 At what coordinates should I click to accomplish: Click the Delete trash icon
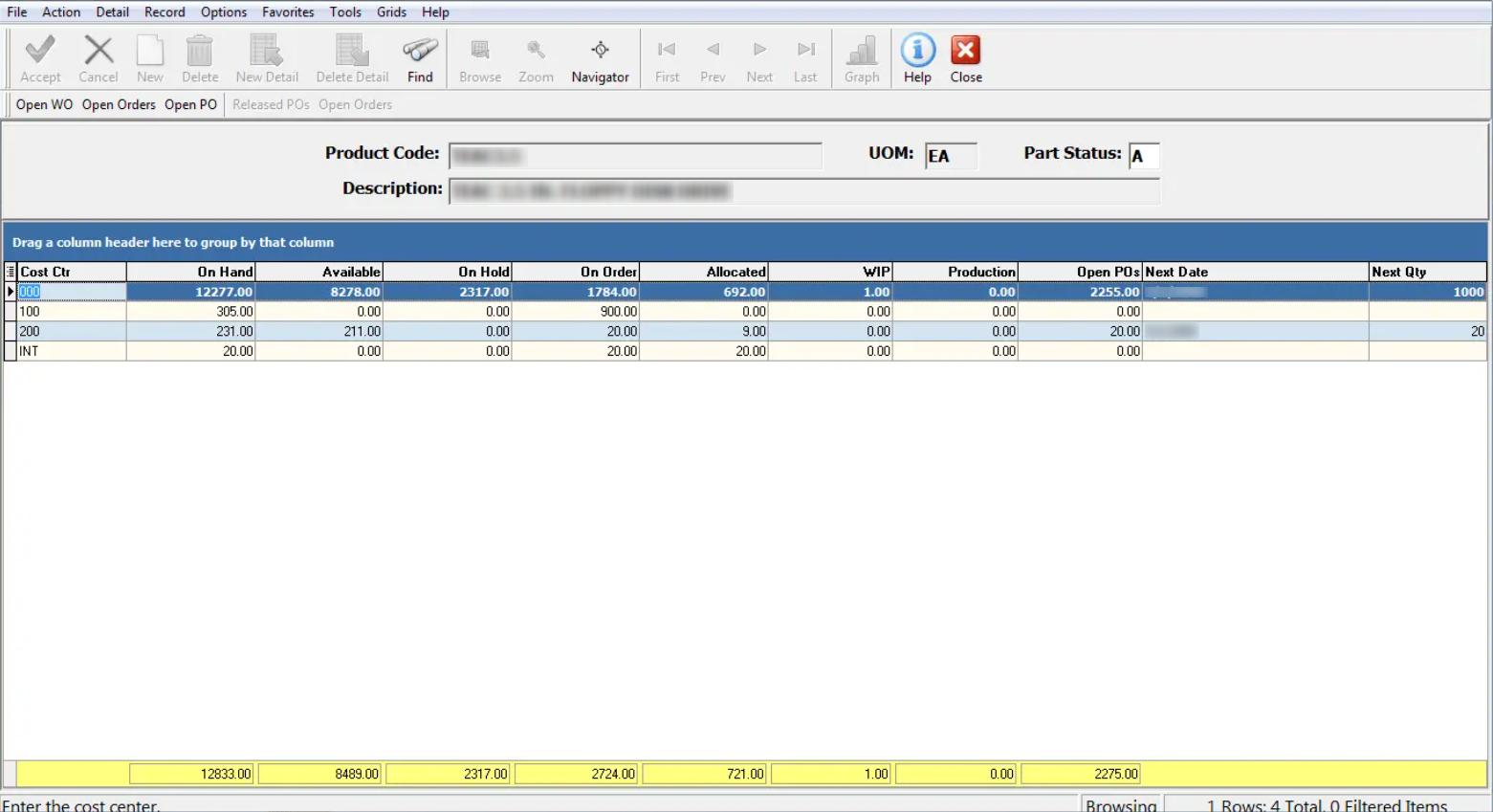tap(200, 51)
